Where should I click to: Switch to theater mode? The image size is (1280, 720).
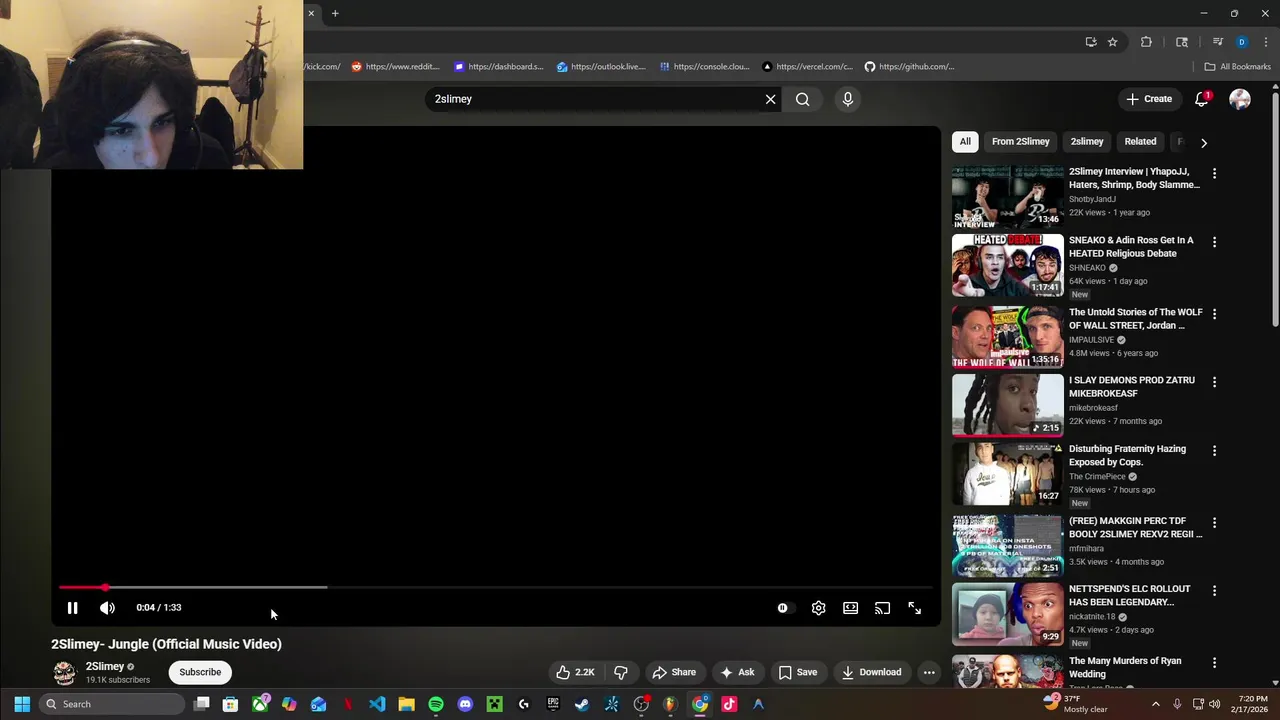(x=850, y=608)
